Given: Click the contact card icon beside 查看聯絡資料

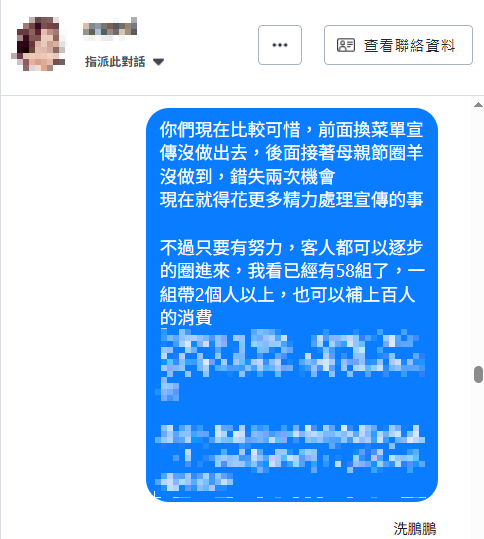Looking at the screenshot, I should (x=345, y=45).
